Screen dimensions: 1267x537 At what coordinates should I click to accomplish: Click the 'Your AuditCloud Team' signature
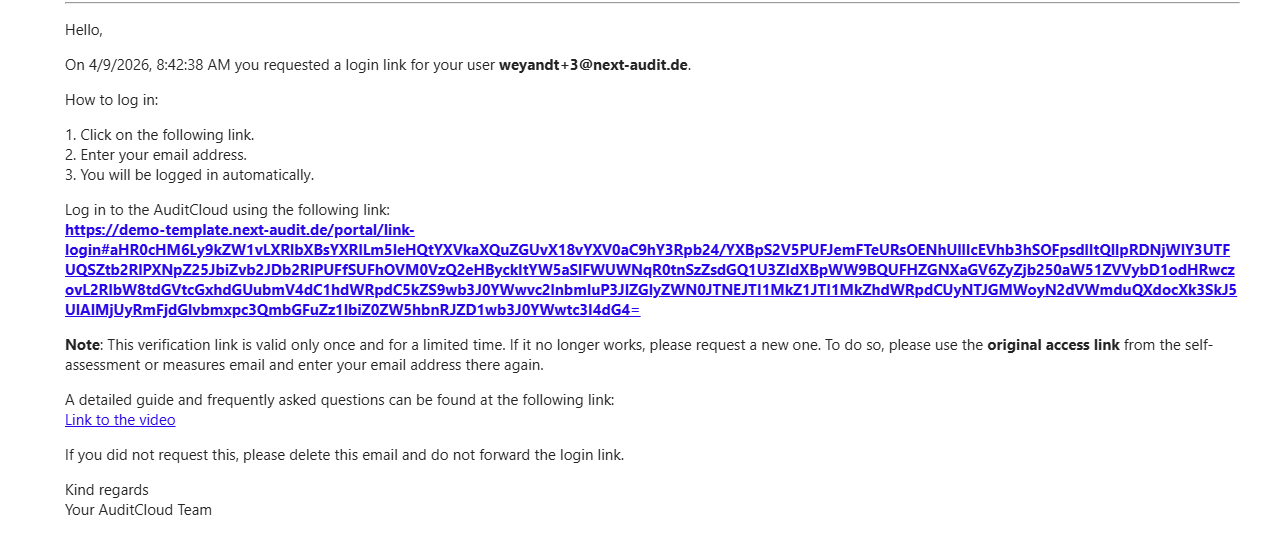tap(139, 510)
